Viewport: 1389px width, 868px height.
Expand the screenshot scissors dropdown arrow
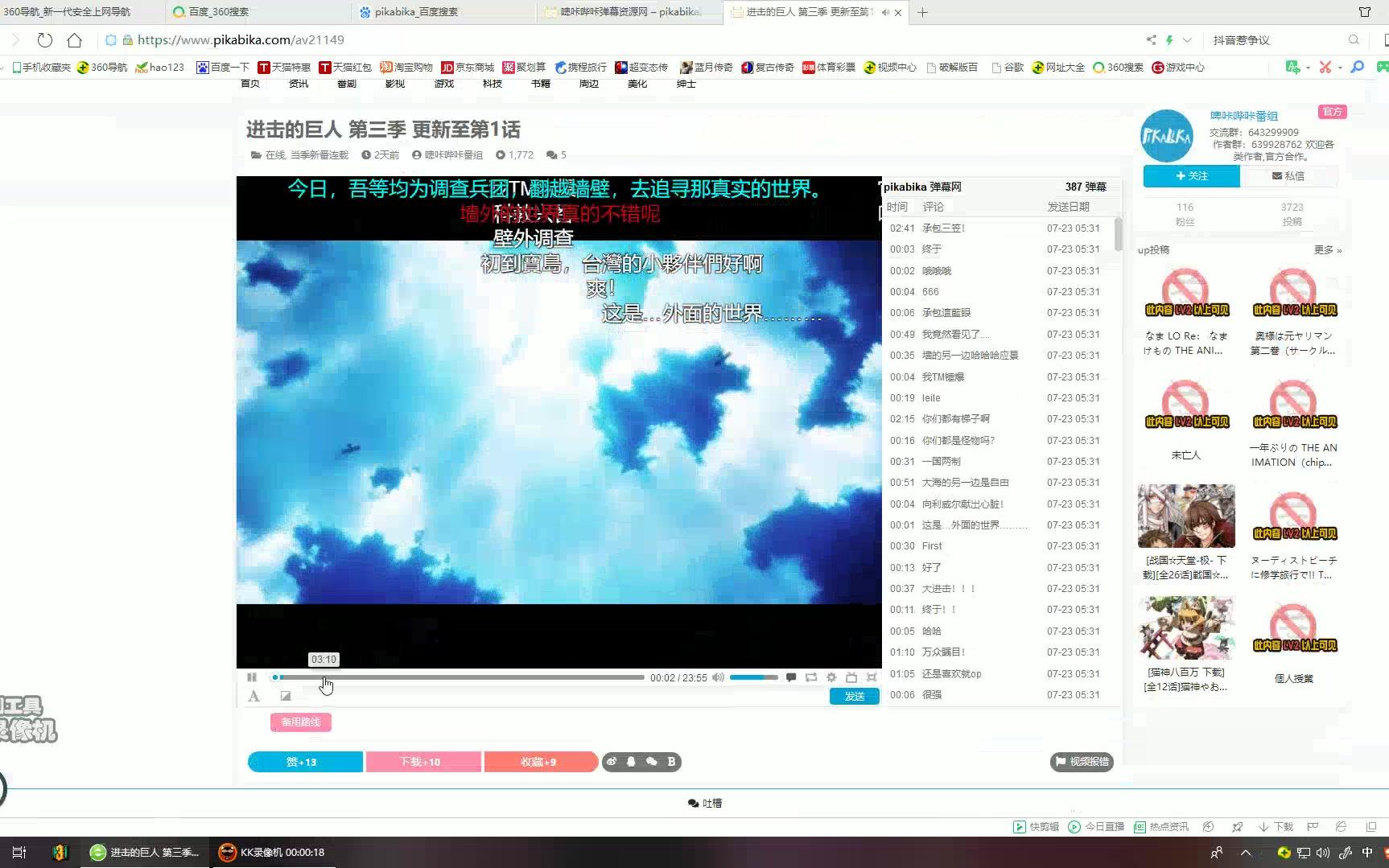[x=1340, y=68]
